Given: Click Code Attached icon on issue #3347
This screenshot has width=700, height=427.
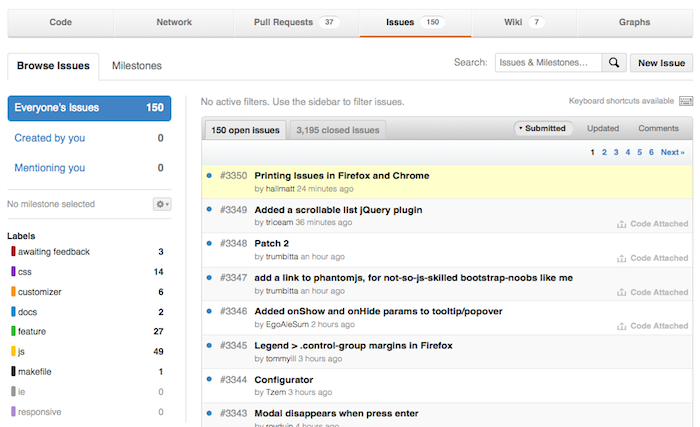Looking at the screenshot, I should (622, 292).
